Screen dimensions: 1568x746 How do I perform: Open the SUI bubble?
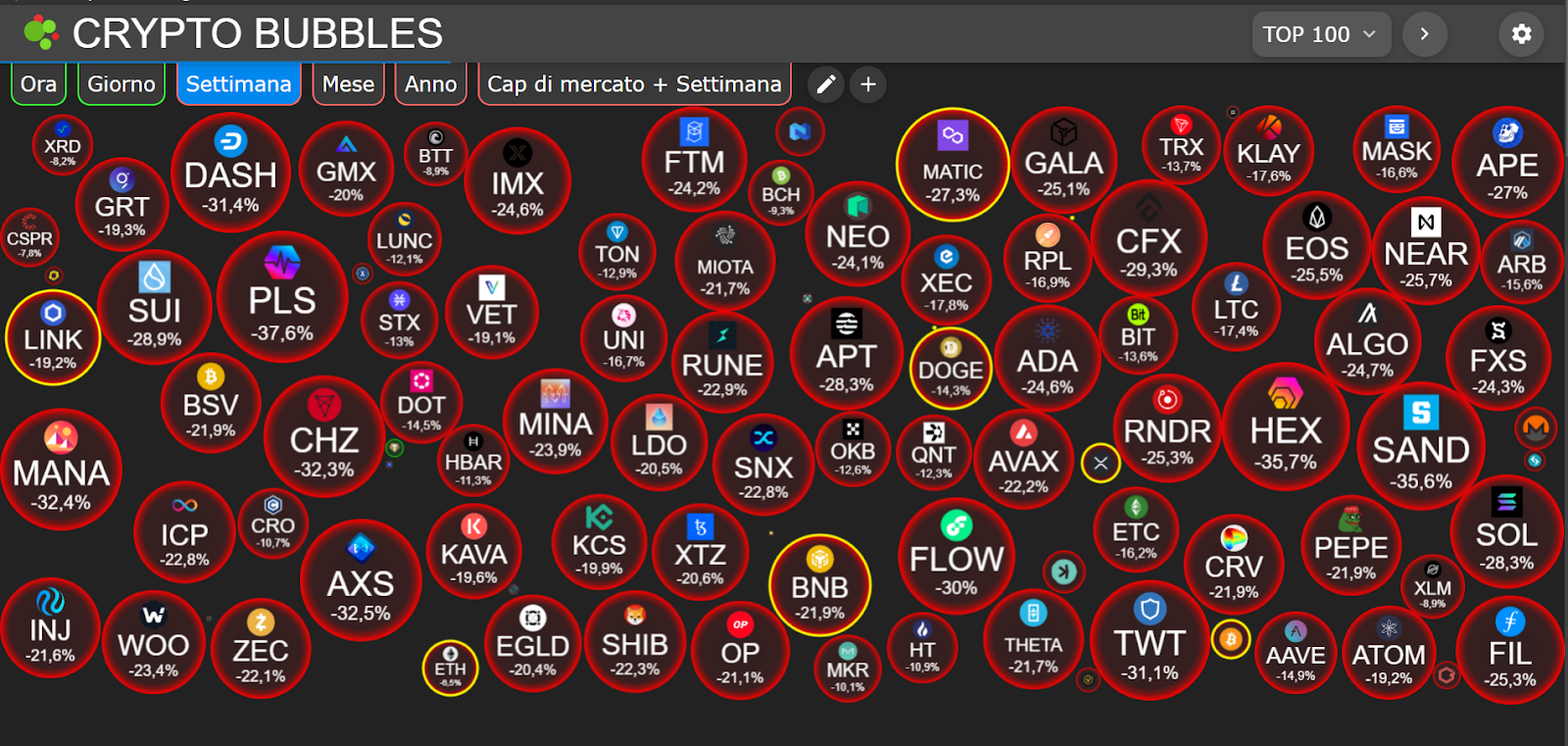point(155,308)
